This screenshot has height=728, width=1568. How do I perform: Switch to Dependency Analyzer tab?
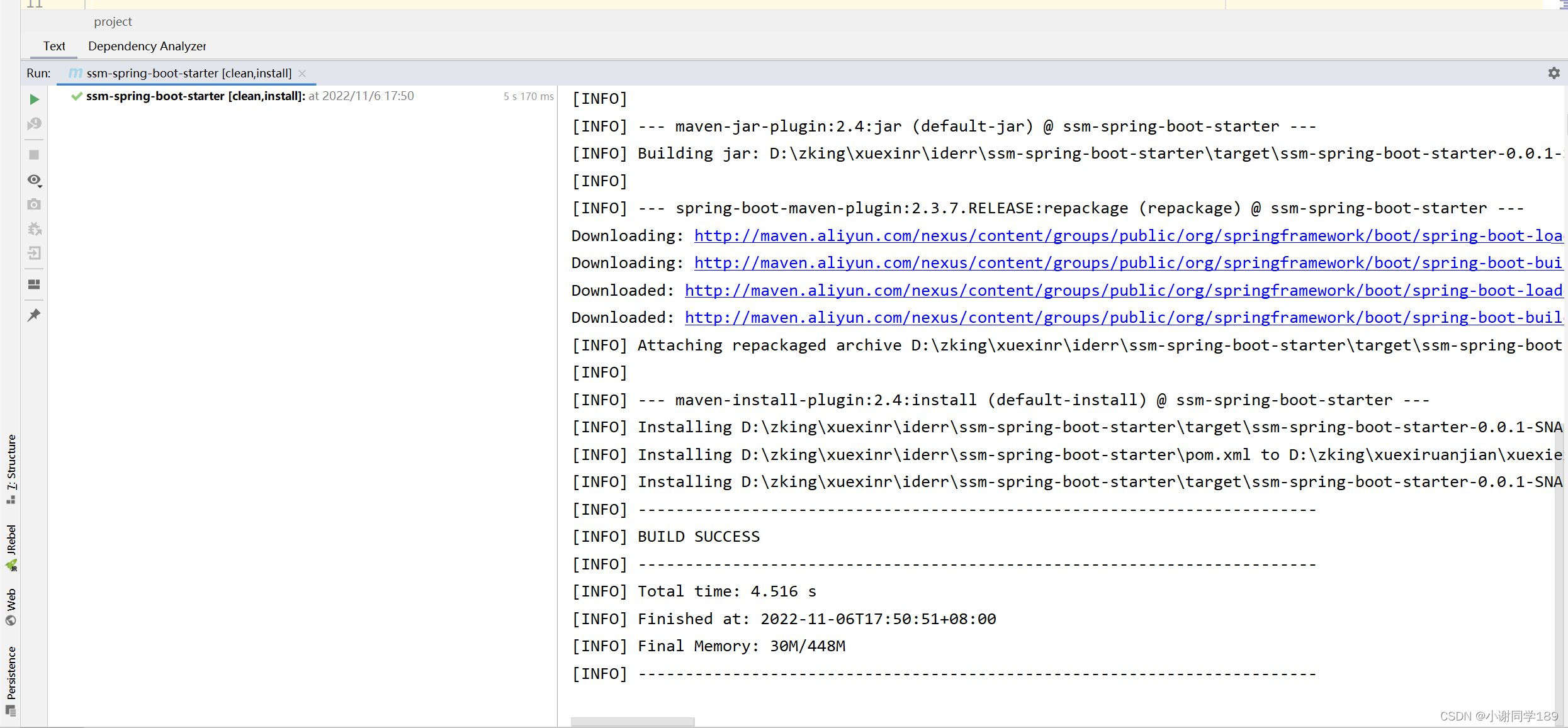pos(147,46)
